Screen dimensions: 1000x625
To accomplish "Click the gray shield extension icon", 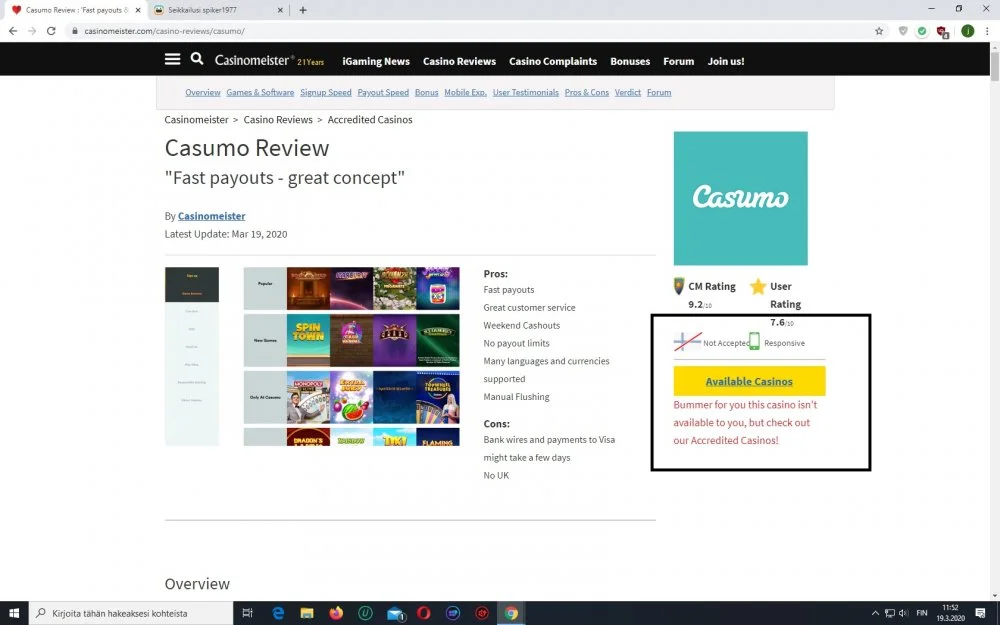I will point(903,31).
